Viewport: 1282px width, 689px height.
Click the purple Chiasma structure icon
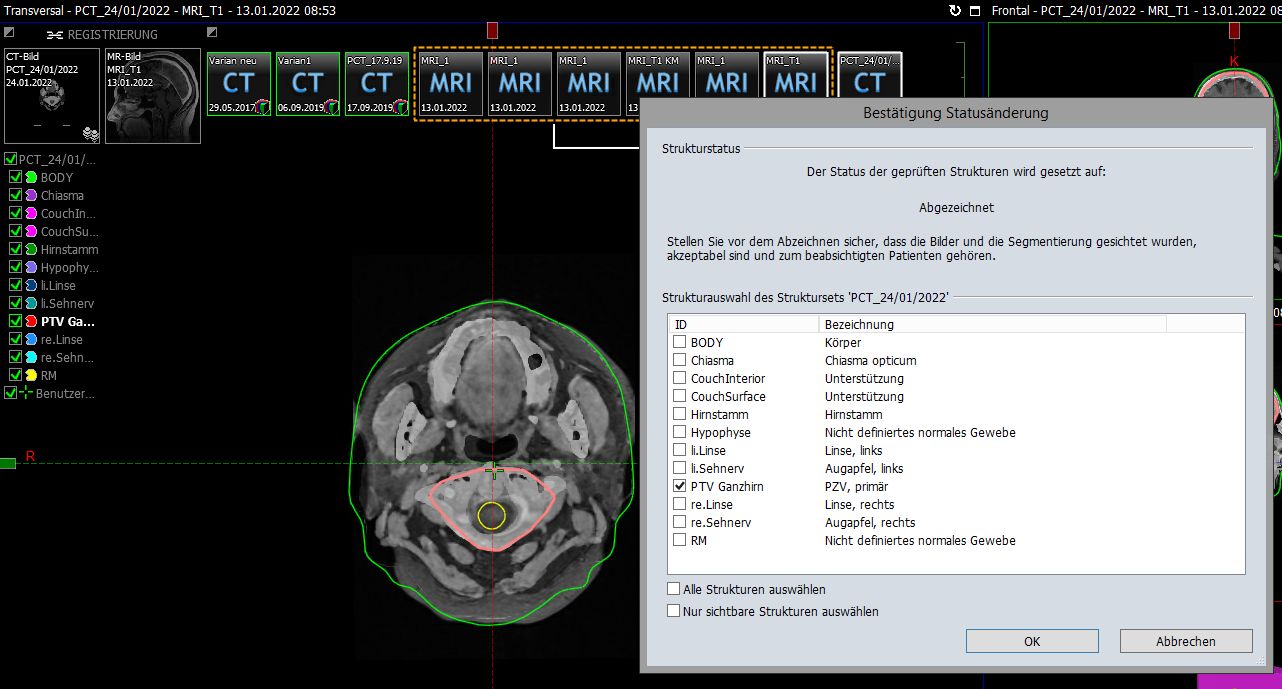click(x=31, y=196)
